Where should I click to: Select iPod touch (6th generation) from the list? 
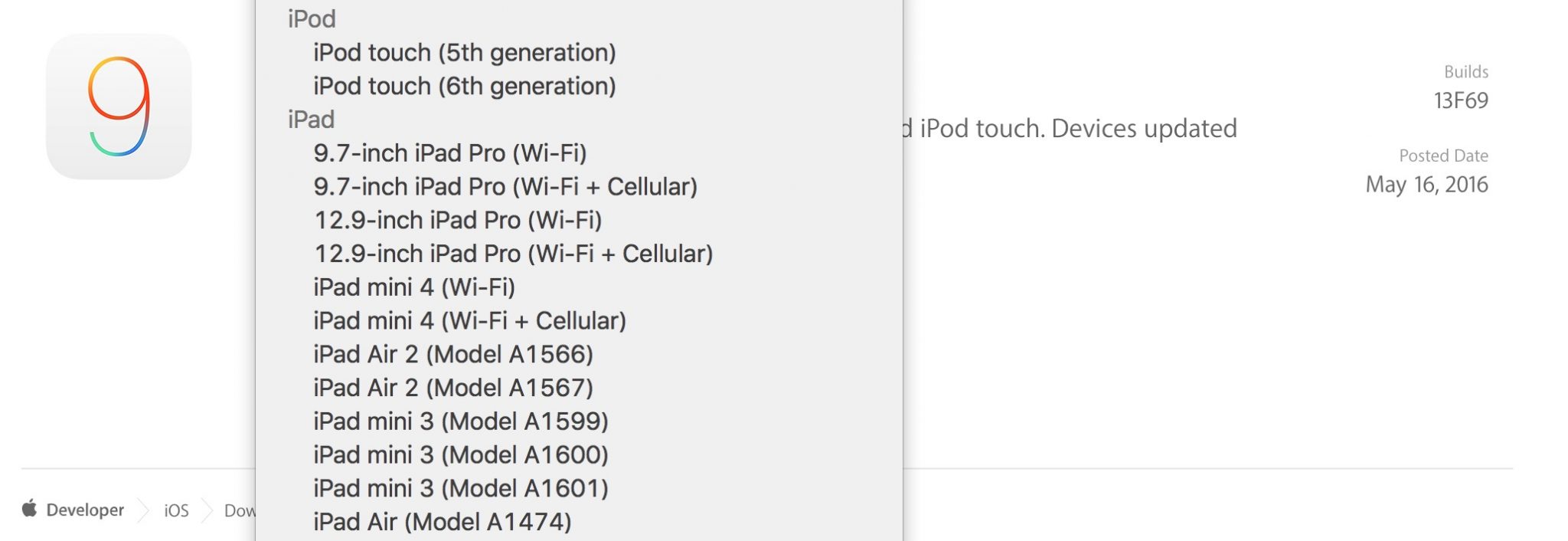pos(464,86)
